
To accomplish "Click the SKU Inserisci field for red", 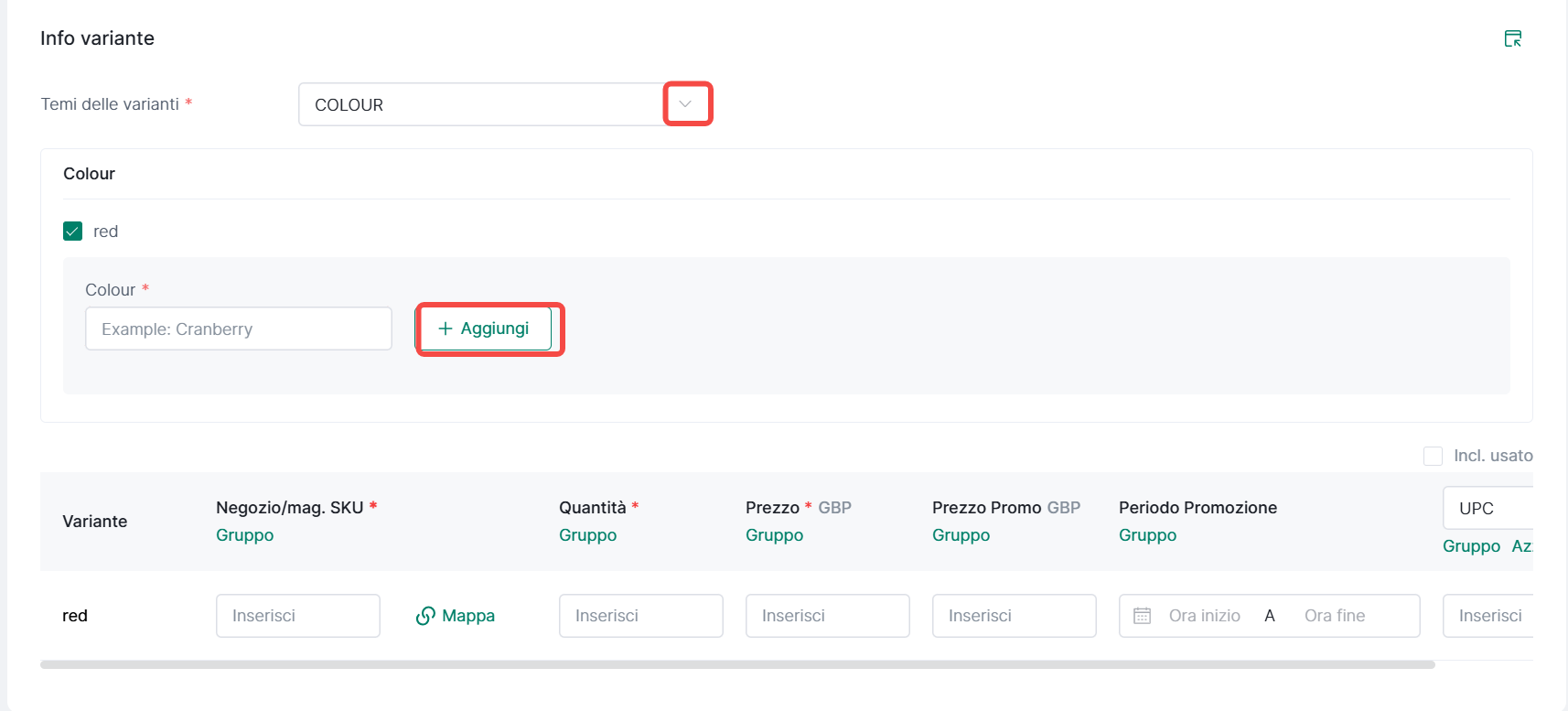I will [297, 616].
